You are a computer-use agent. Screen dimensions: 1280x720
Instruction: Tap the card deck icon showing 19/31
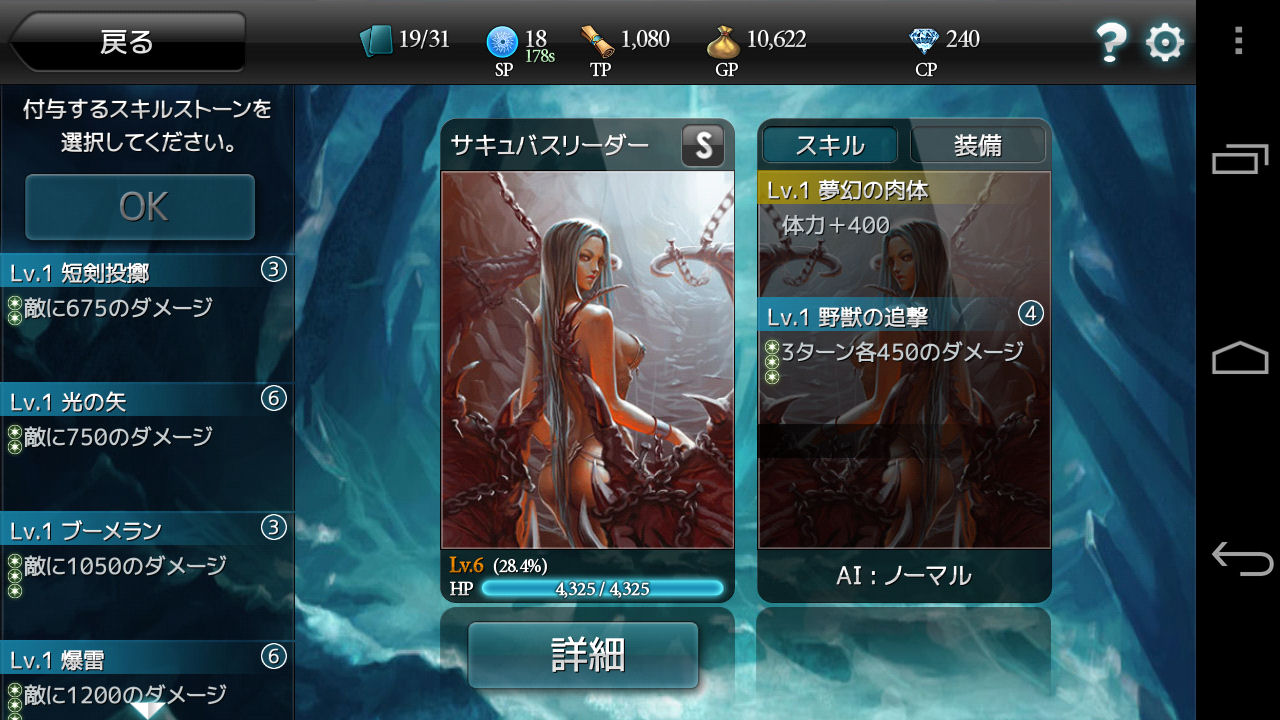pyautogui.click(x=377, y=41)
